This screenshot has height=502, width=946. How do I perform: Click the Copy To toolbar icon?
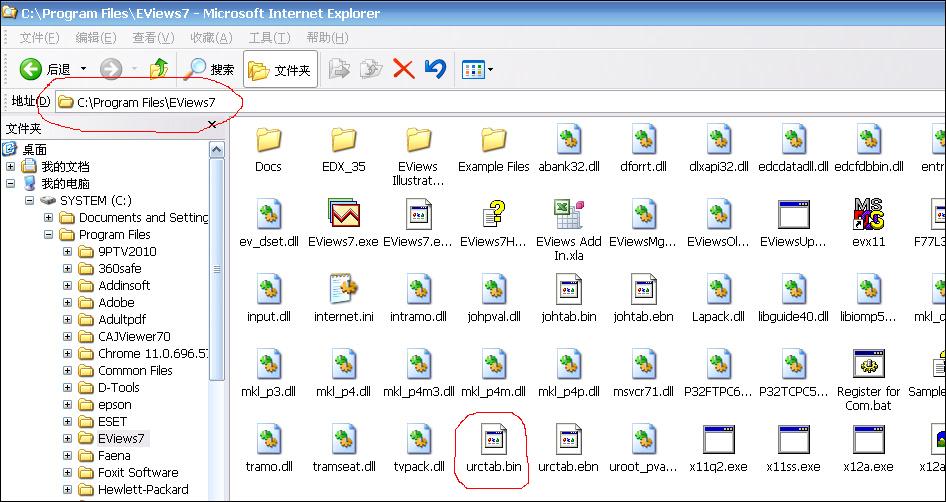(x=370, y=69)
